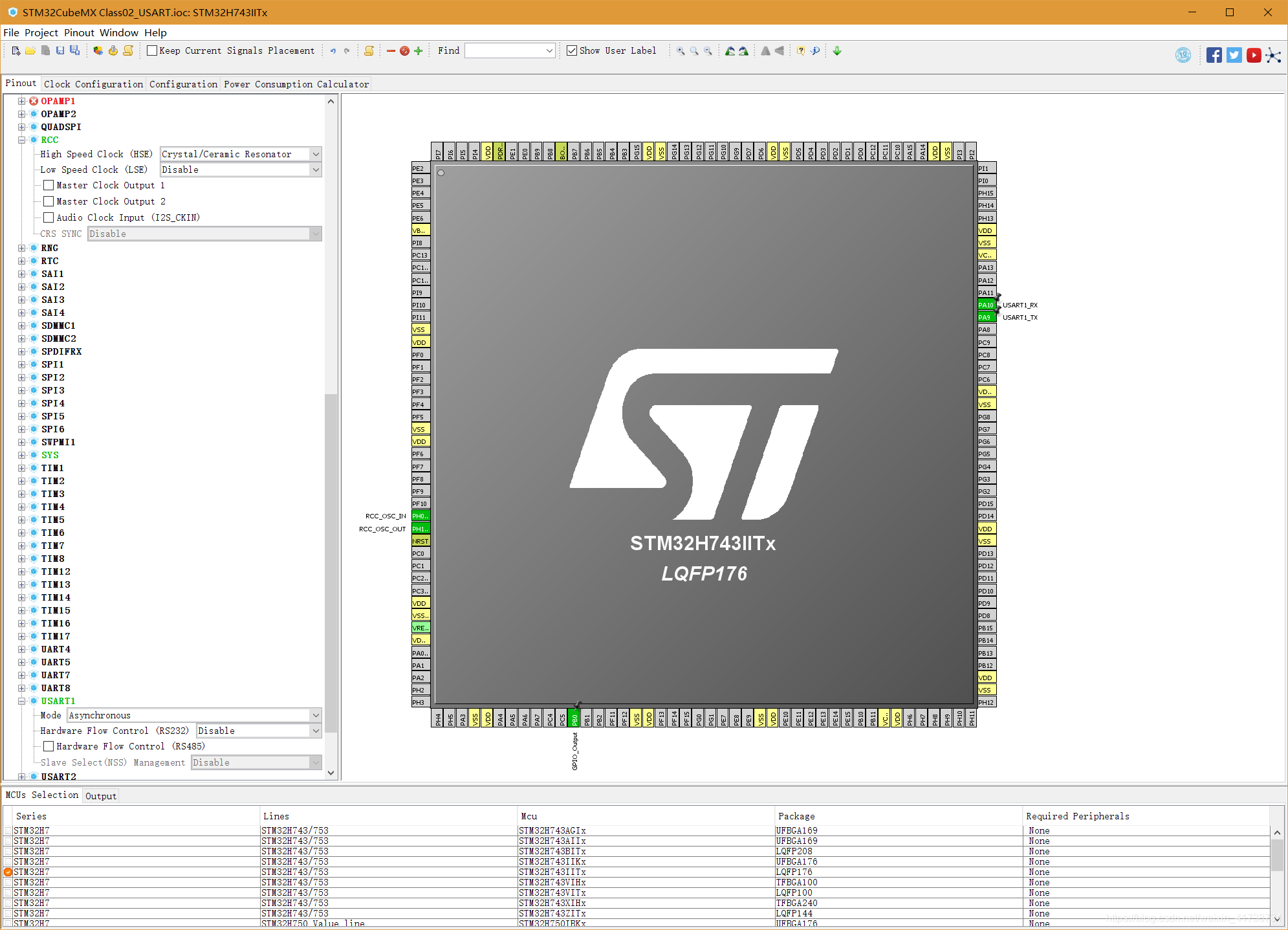This screenshot has width=1288, height=930.
Task: Click the red minus collapse icon
Action: (x=391, y=50)
